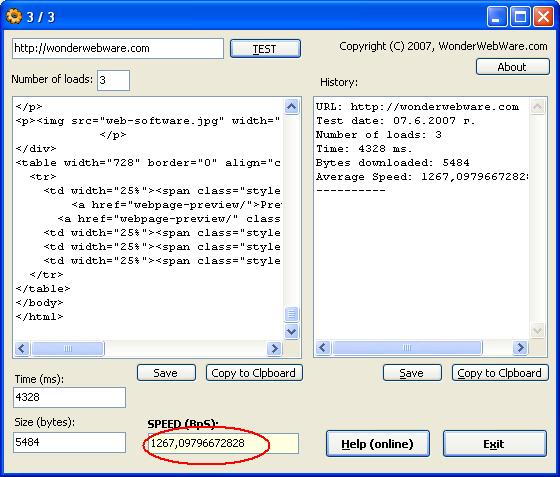
Task: Save the History log
Action: [x=412, y=373]
